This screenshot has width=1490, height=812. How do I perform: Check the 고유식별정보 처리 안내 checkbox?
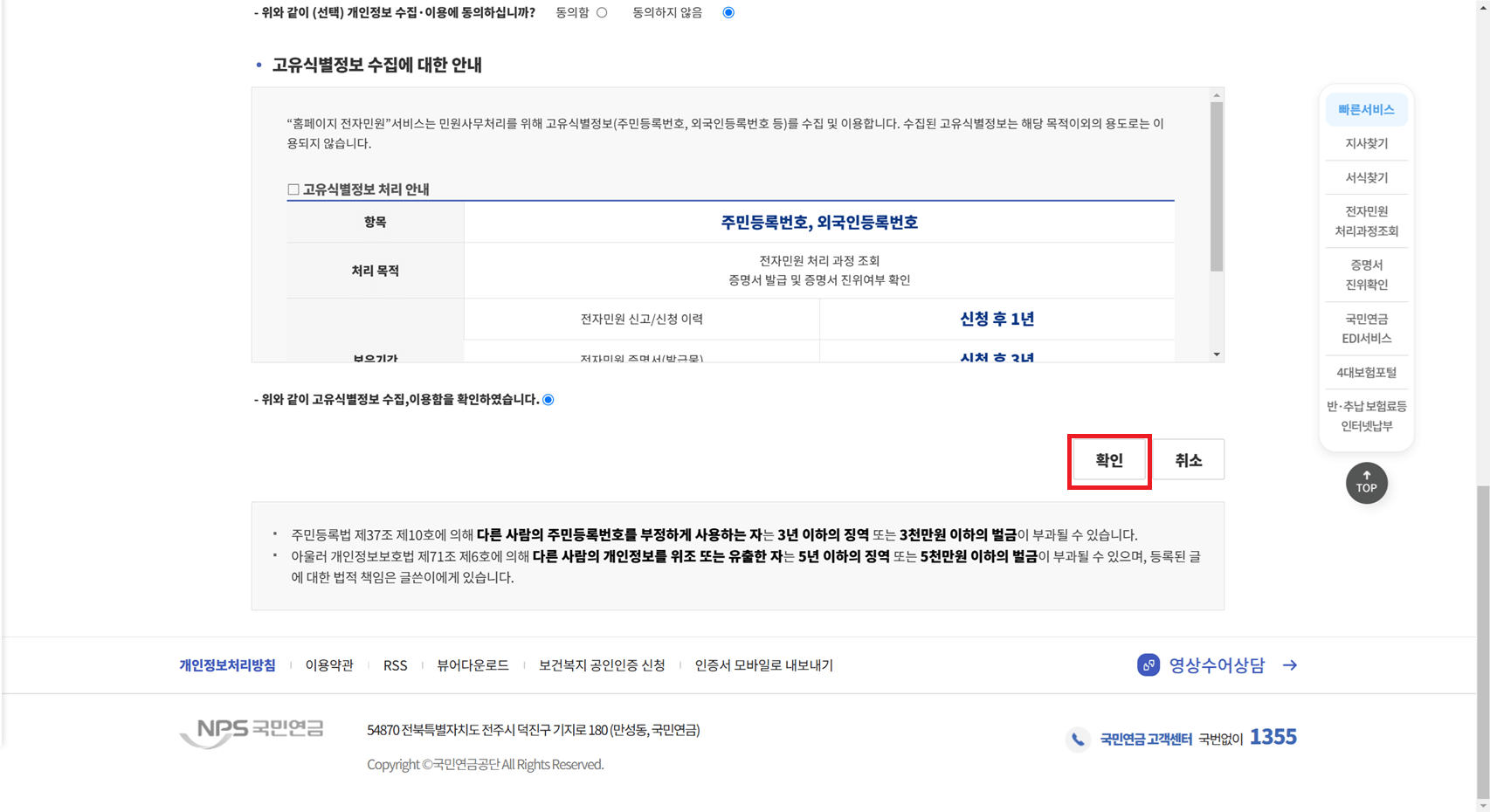(x=293, y=189)
